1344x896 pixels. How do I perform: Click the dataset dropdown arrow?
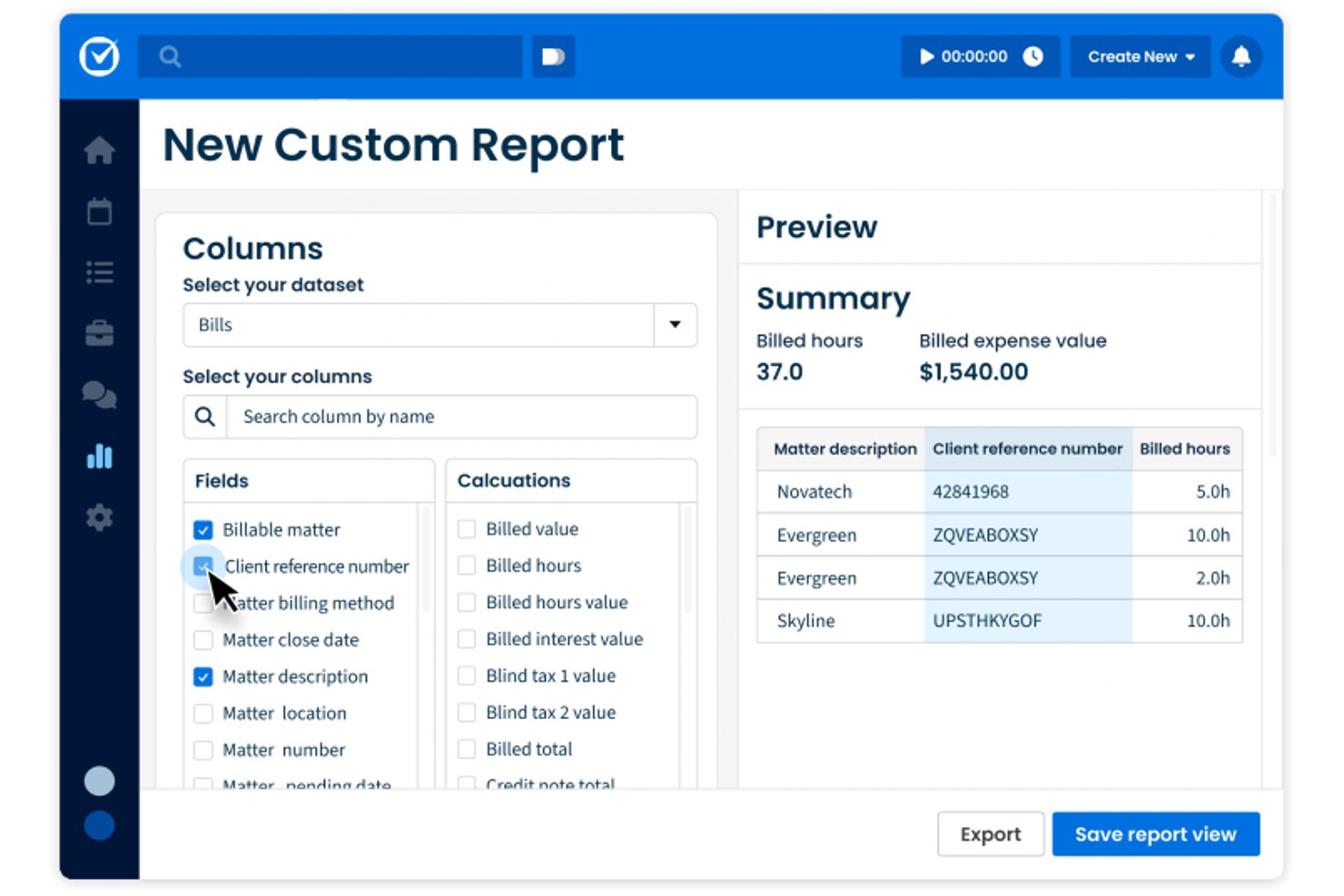(x=675, y=325)
